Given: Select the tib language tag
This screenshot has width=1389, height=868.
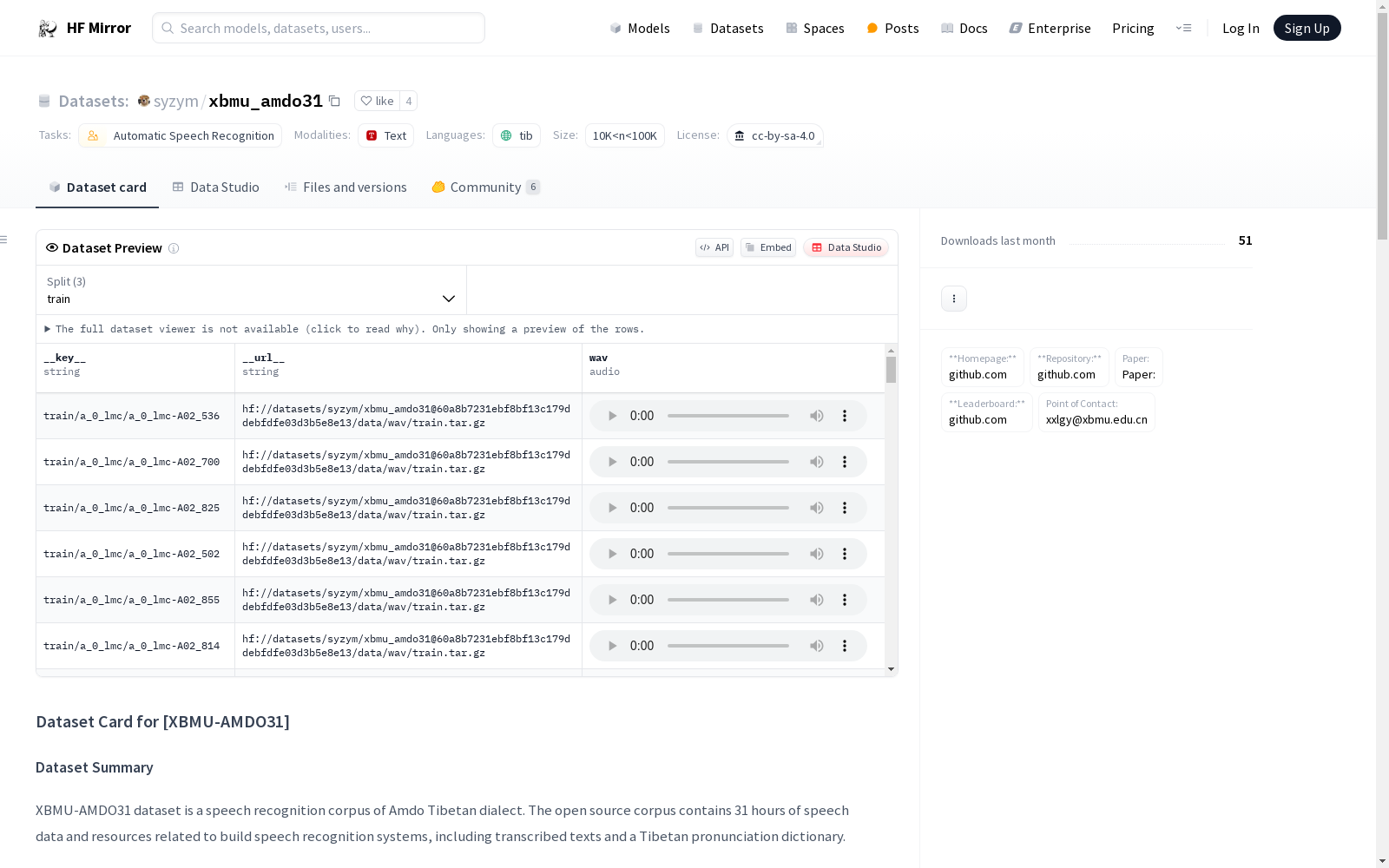Looking at the screenshot, I should pyautogui.click(x=517, y=135).
